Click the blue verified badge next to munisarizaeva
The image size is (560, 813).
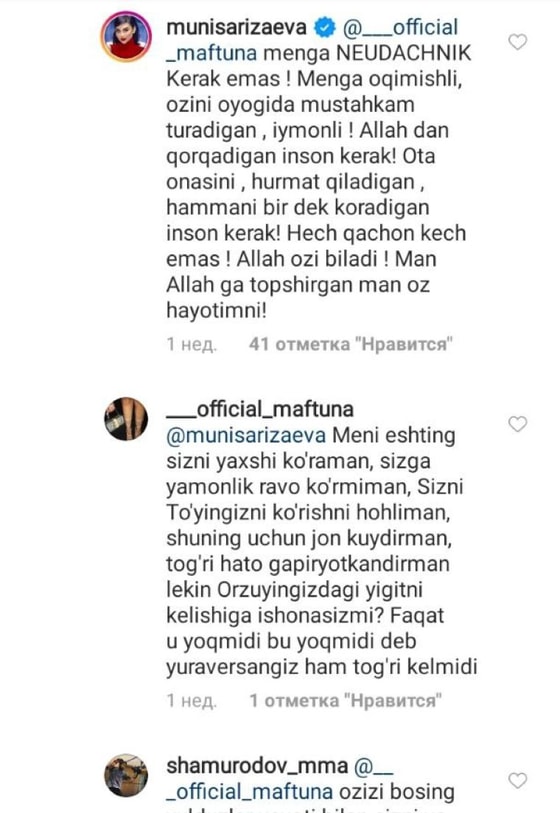click(326, 27)
